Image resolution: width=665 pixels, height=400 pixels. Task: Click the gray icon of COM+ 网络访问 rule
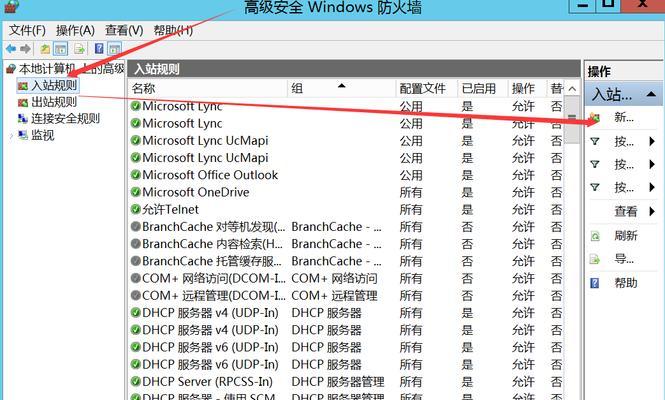pyautogui.click(x=136, y=278)
